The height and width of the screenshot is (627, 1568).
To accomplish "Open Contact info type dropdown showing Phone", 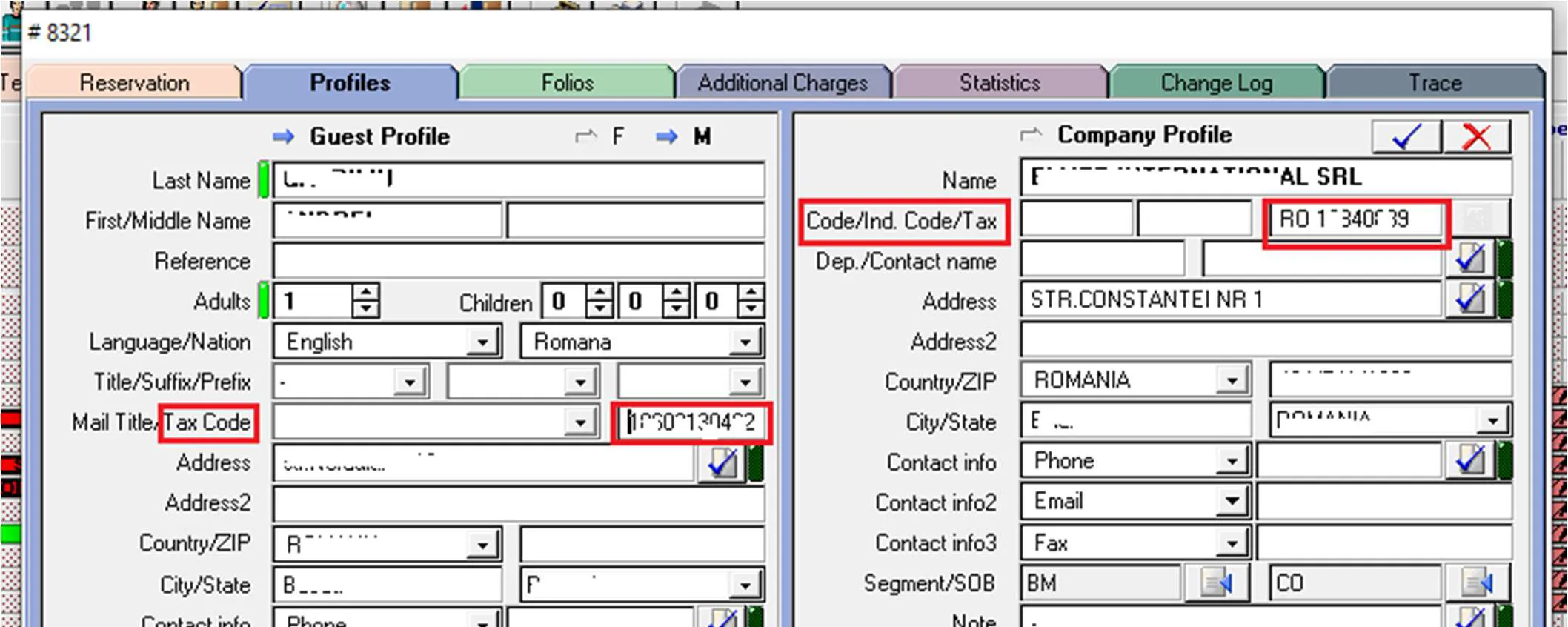I will [x=1232, y=461].
